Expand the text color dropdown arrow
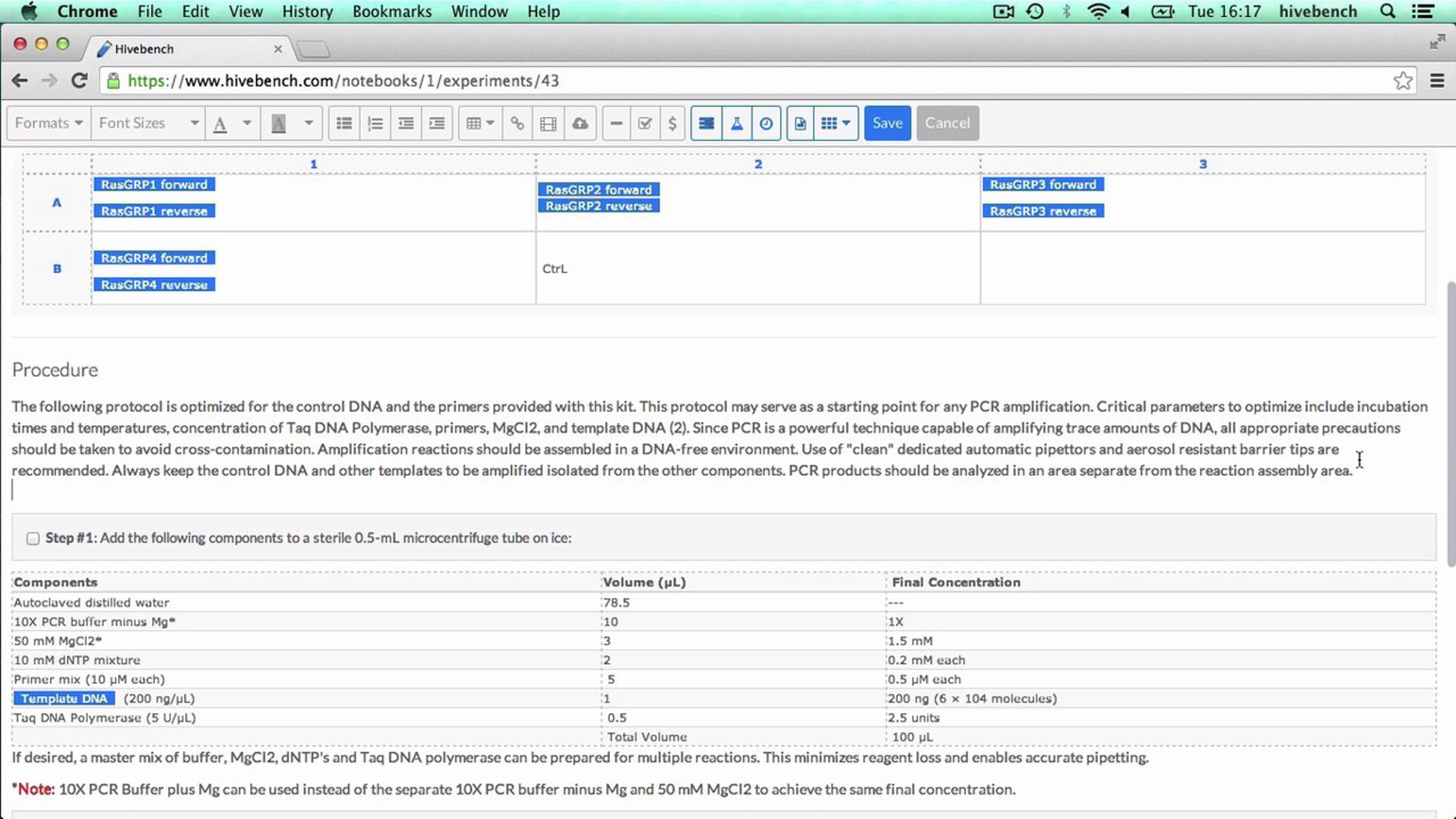Screen dimensions: 1456x819 247,123
